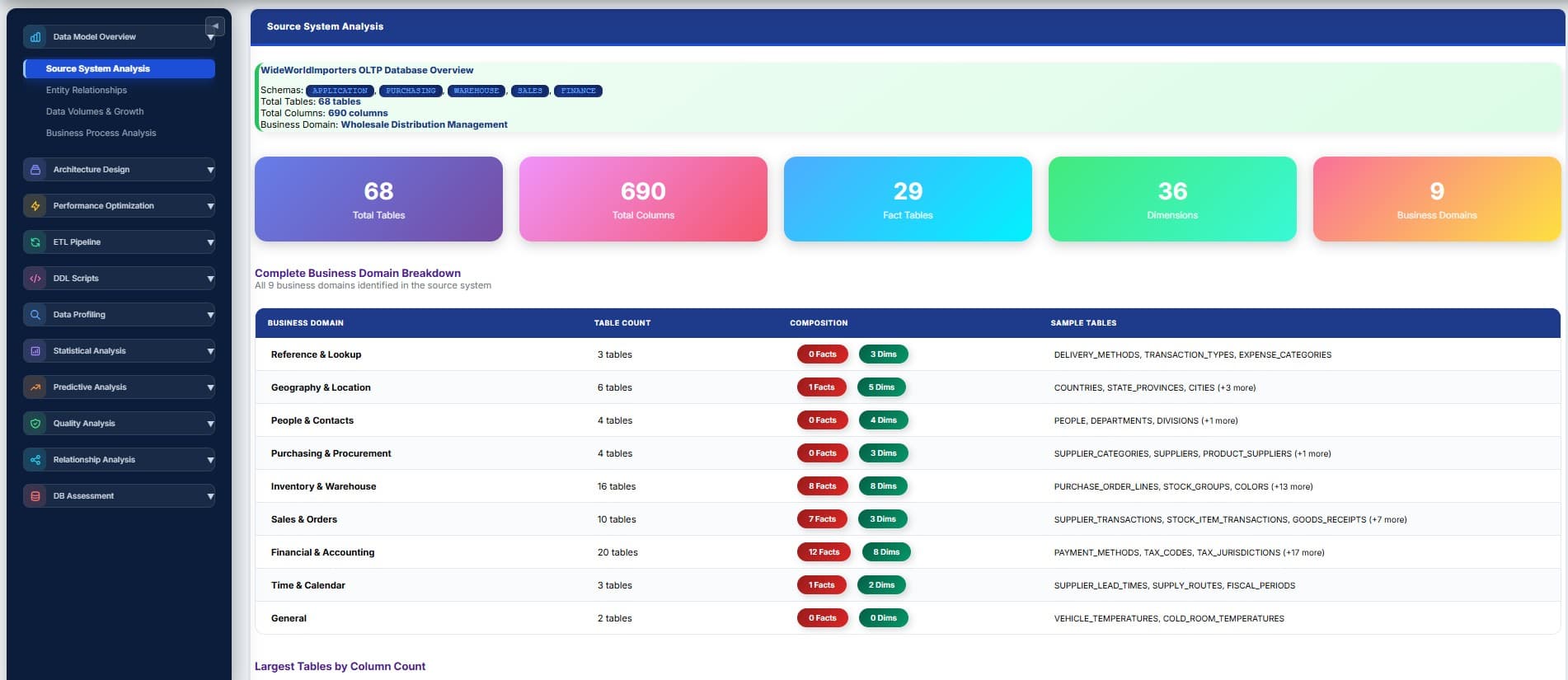Expand the Predictive Analysis dropdown arrow
Viewport: 1568px width, 680px height.
pyautogui.click(x=210, y=387)
